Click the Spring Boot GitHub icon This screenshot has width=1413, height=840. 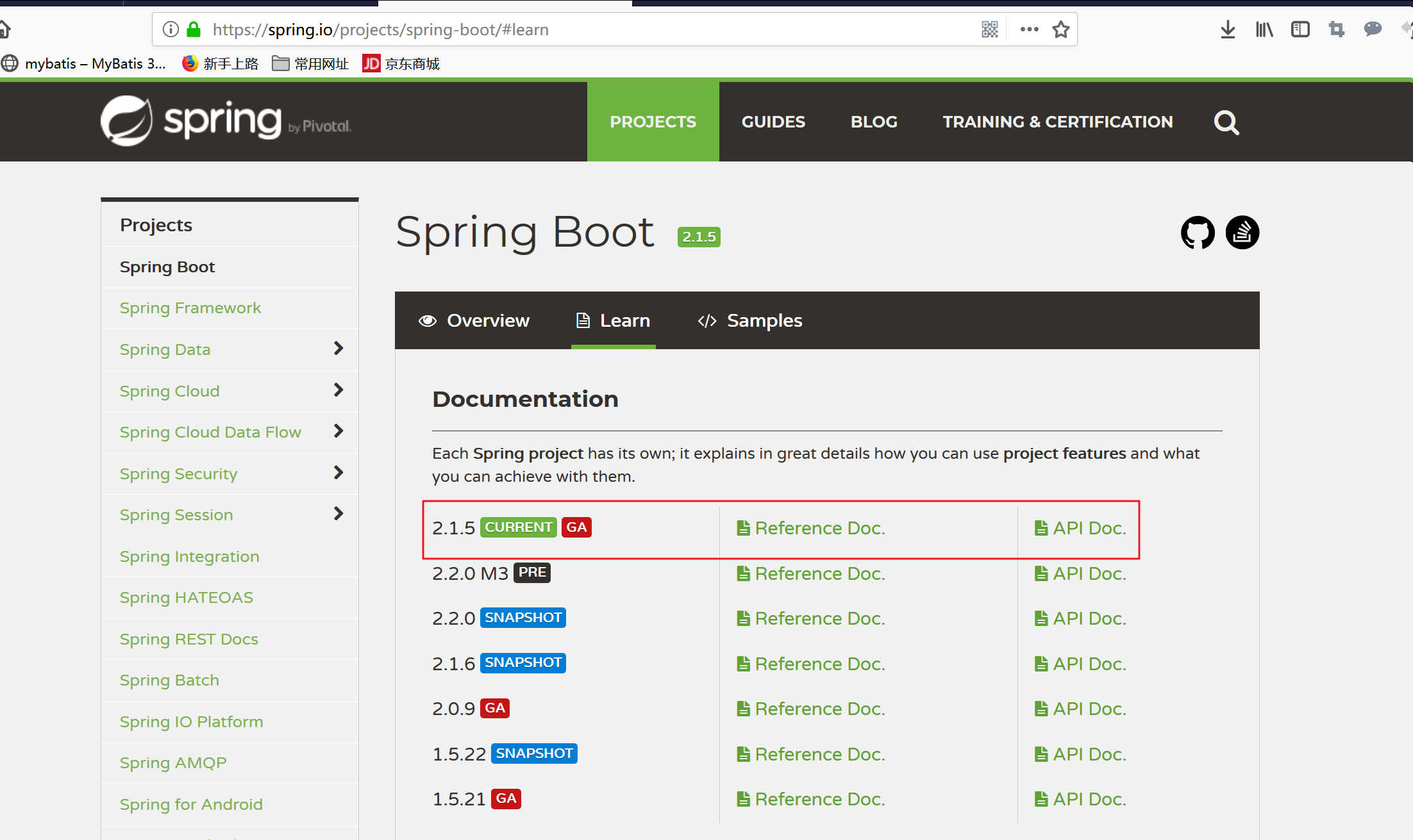pyautogui.click(x=1196, y=233)
